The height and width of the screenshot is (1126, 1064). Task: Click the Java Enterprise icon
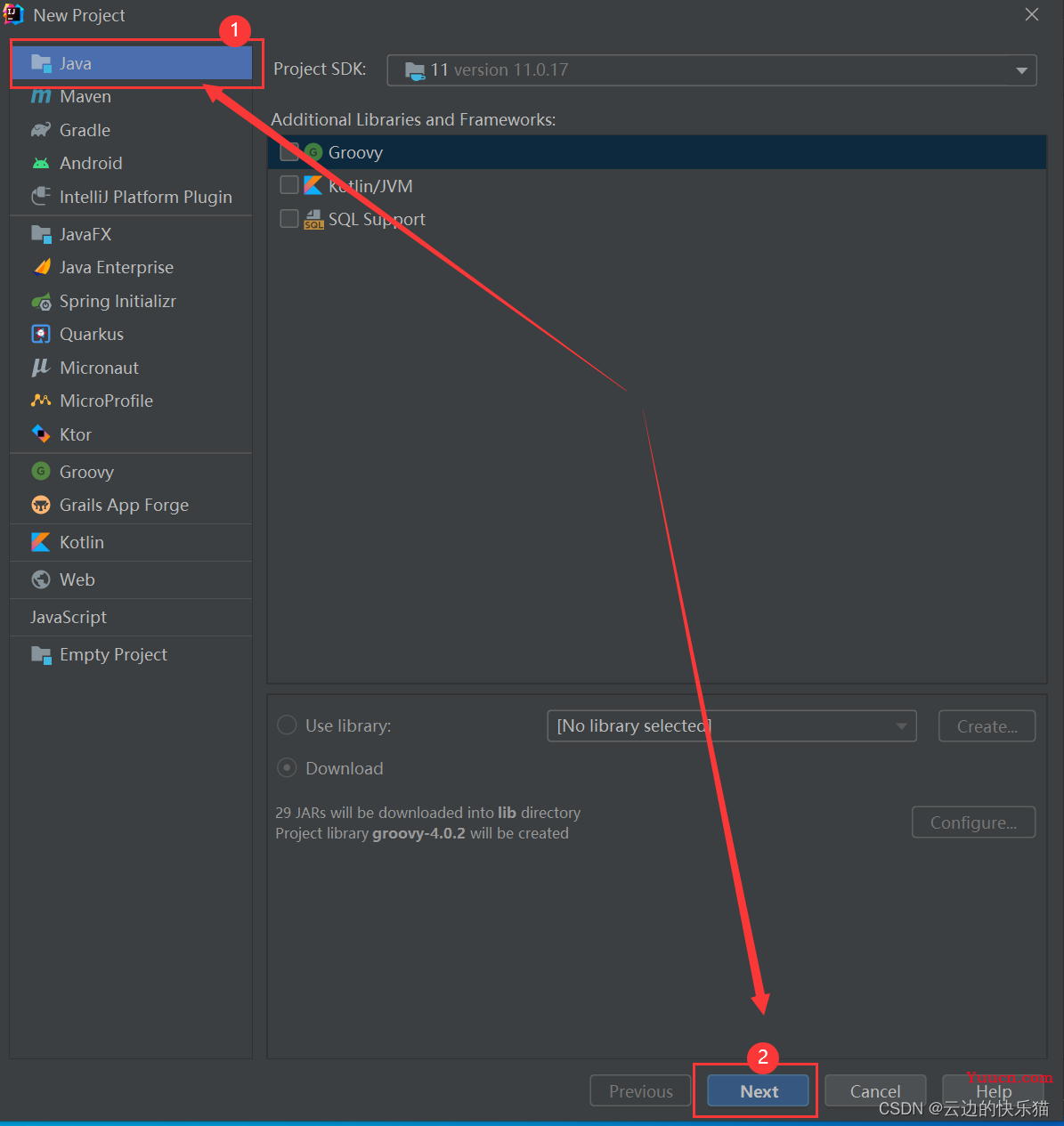[41, 267]
